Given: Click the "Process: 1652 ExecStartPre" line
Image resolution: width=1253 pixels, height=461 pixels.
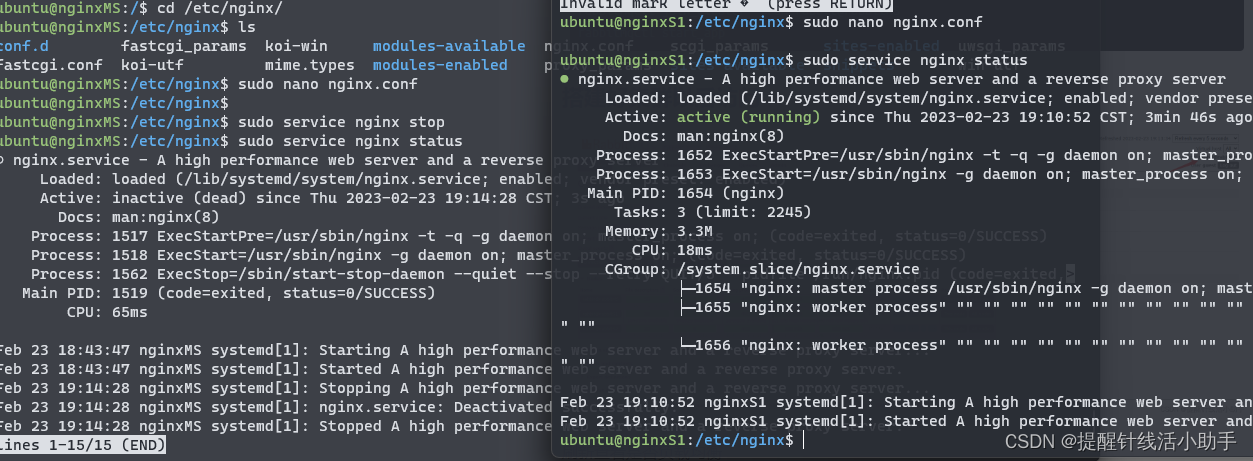Looking at the screenshot, I should point(924,155).
